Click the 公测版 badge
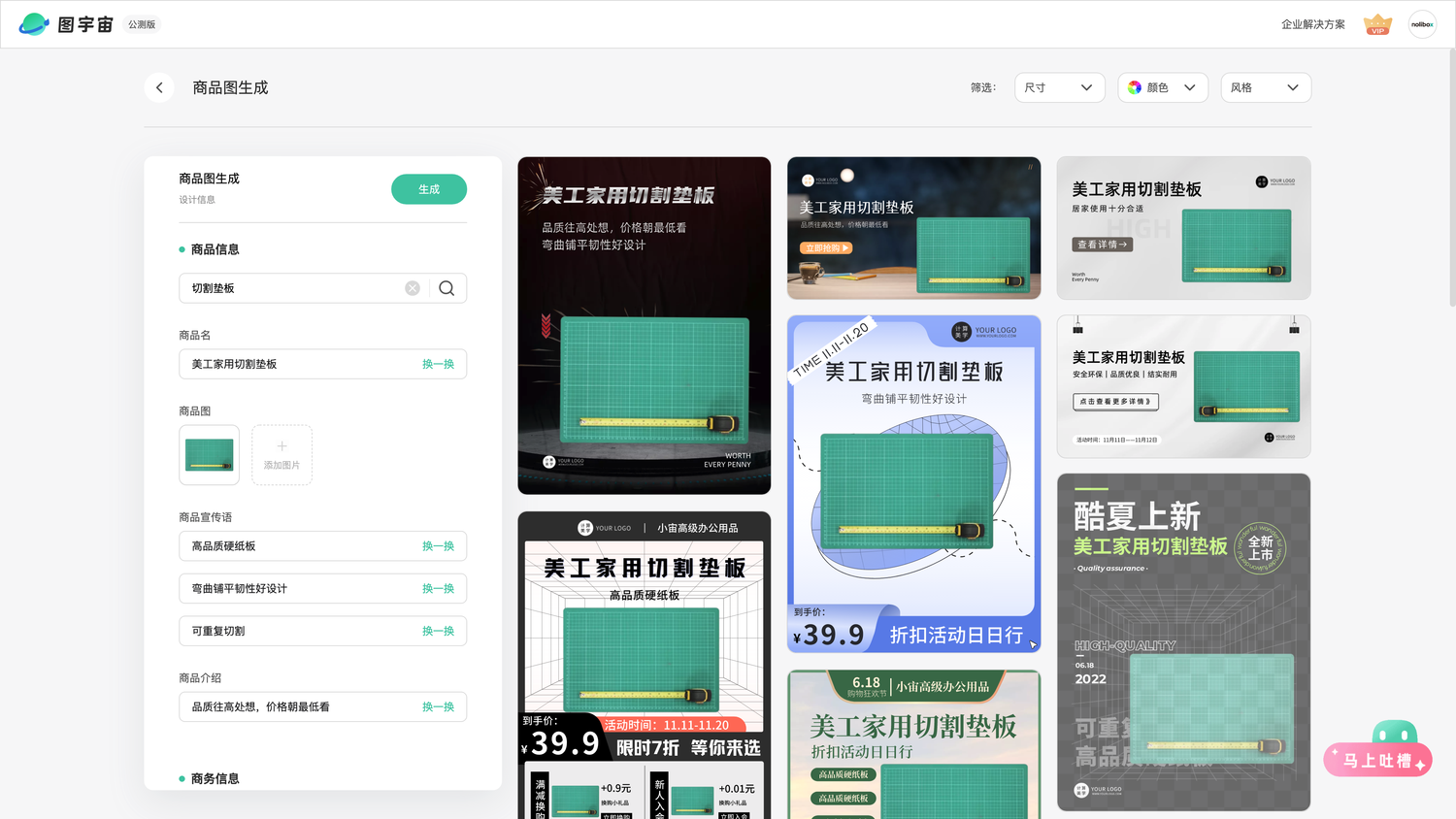 click(x=142, y=24)
